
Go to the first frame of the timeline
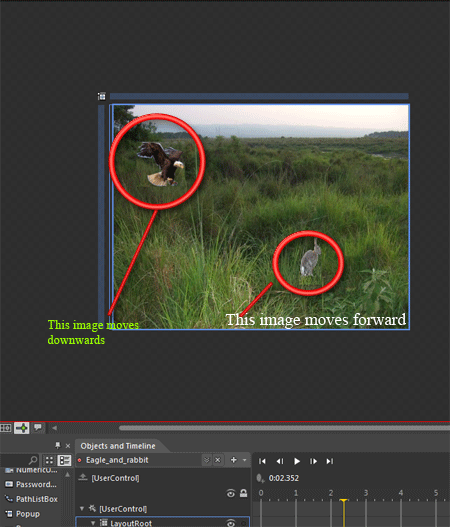(x=262, y=461)
